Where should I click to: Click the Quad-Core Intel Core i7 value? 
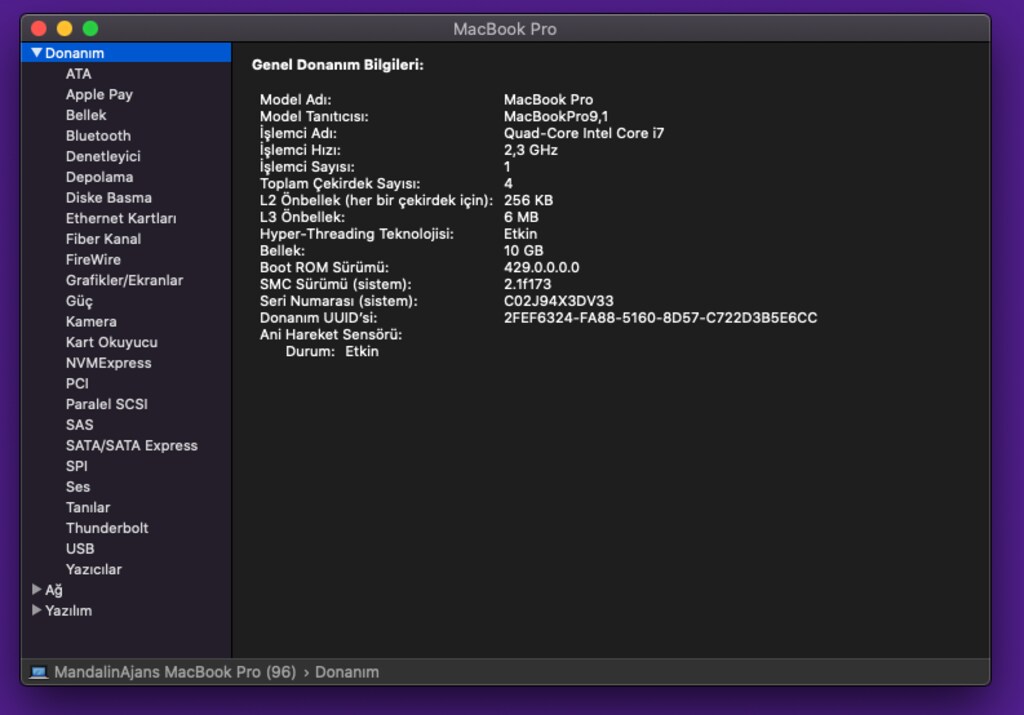point(584,133)
